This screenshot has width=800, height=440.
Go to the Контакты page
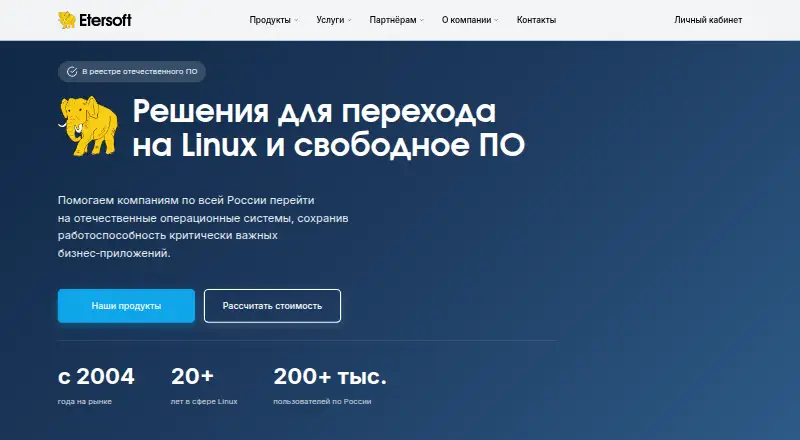536,20
